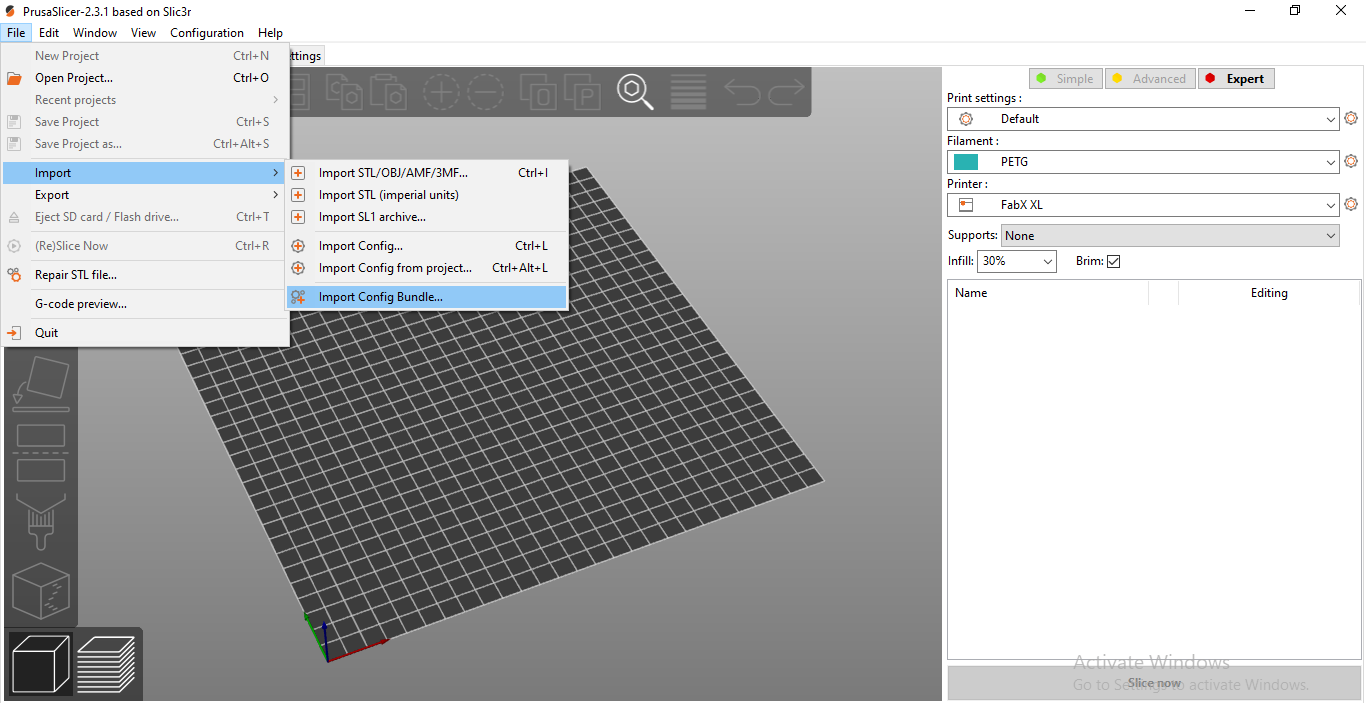Click the Open Project folder icon
This screenshot has height=703, width=1366.
(x=14, y=78)
